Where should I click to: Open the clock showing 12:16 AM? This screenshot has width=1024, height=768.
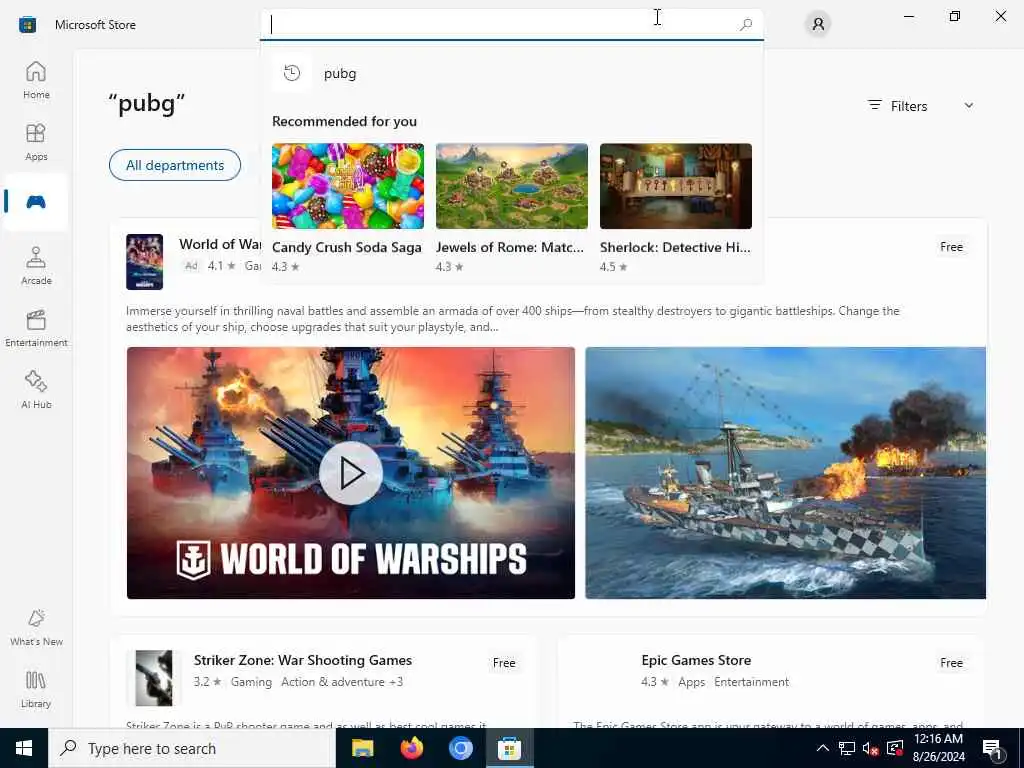point(938,748)
